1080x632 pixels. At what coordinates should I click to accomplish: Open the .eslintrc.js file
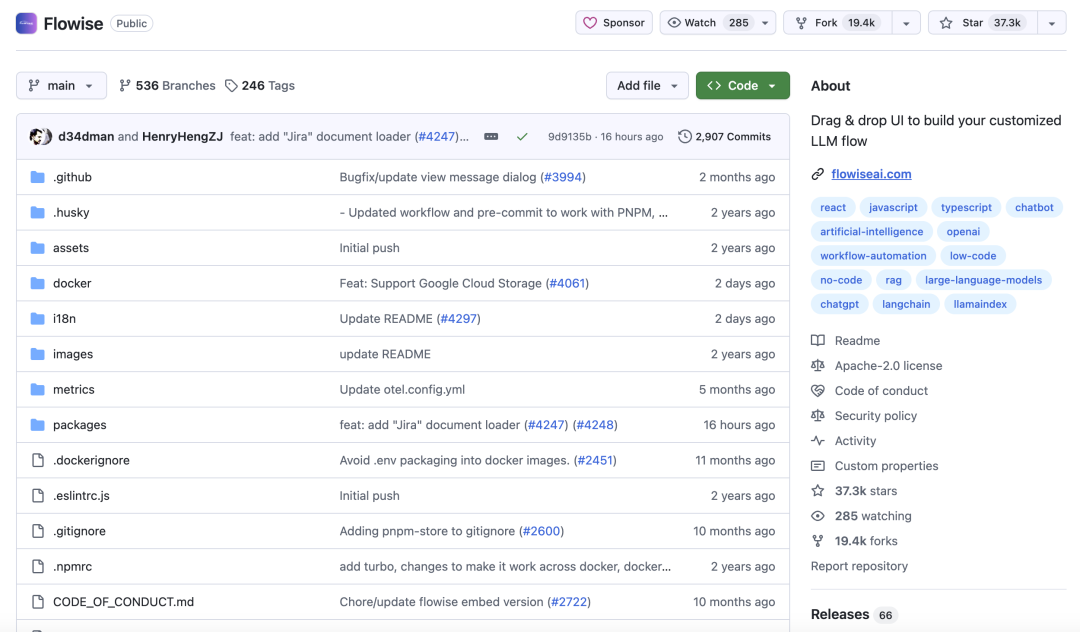click(x=81, y=496)
